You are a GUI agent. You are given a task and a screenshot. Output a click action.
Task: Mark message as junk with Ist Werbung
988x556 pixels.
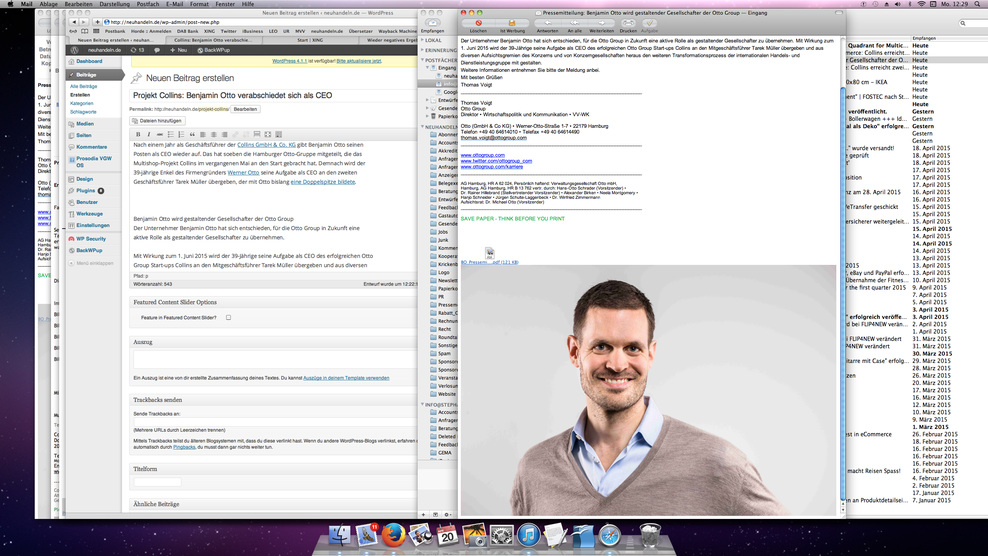512,23
